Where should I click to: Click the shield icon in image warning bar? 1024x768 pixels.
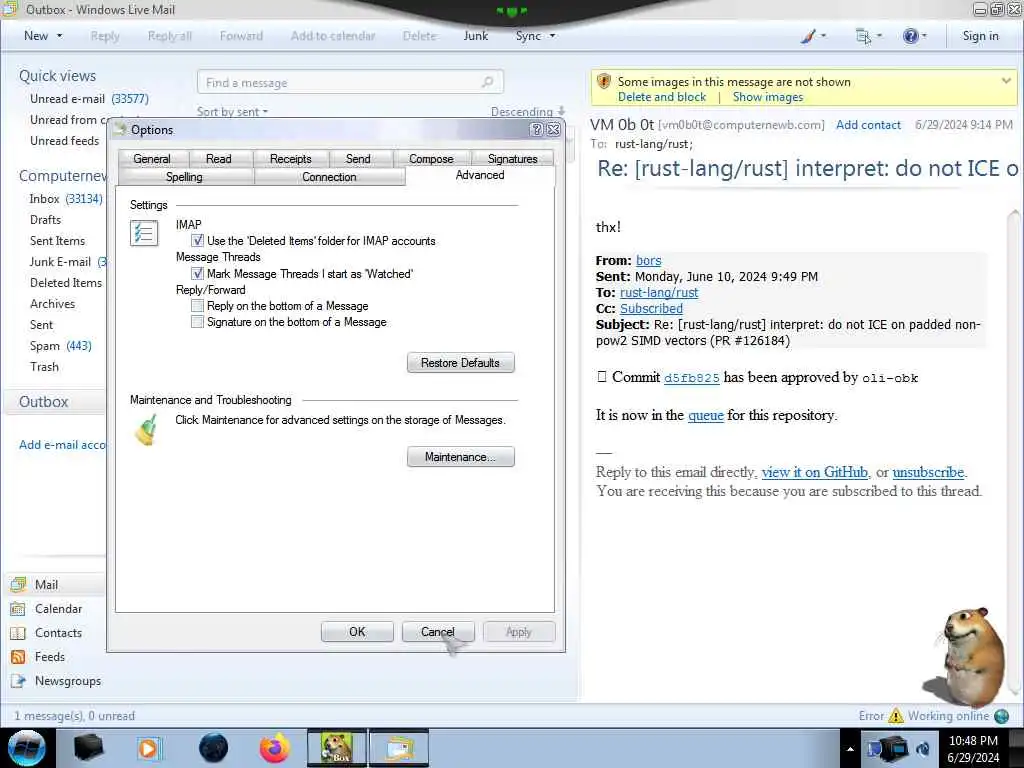pos(604,82)
